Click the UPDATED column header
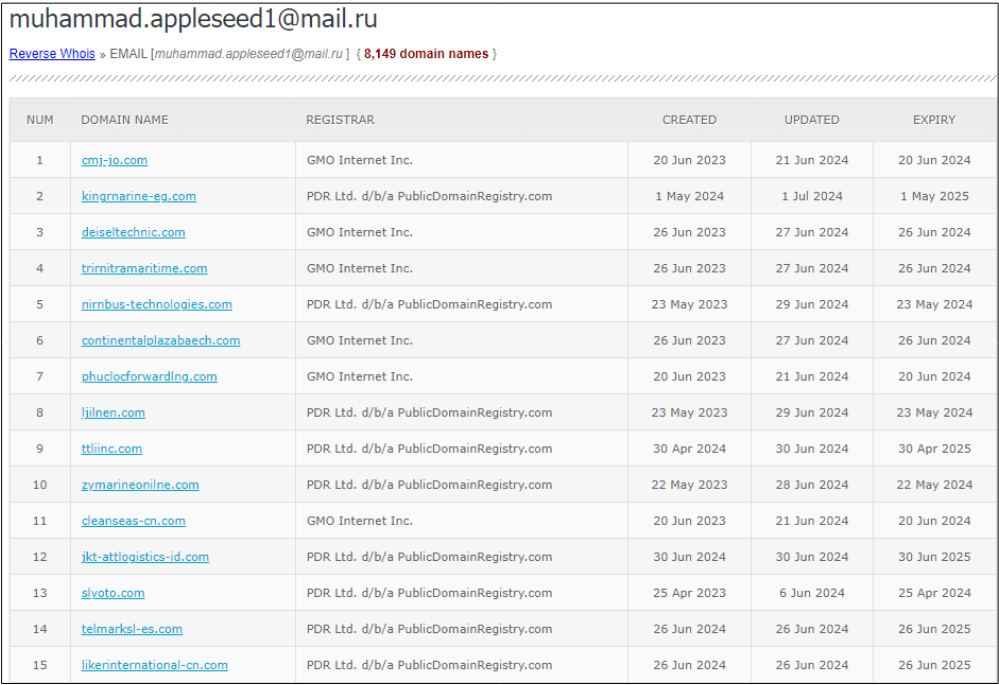This screenshot has width=999, height=685. click(812, 120)
